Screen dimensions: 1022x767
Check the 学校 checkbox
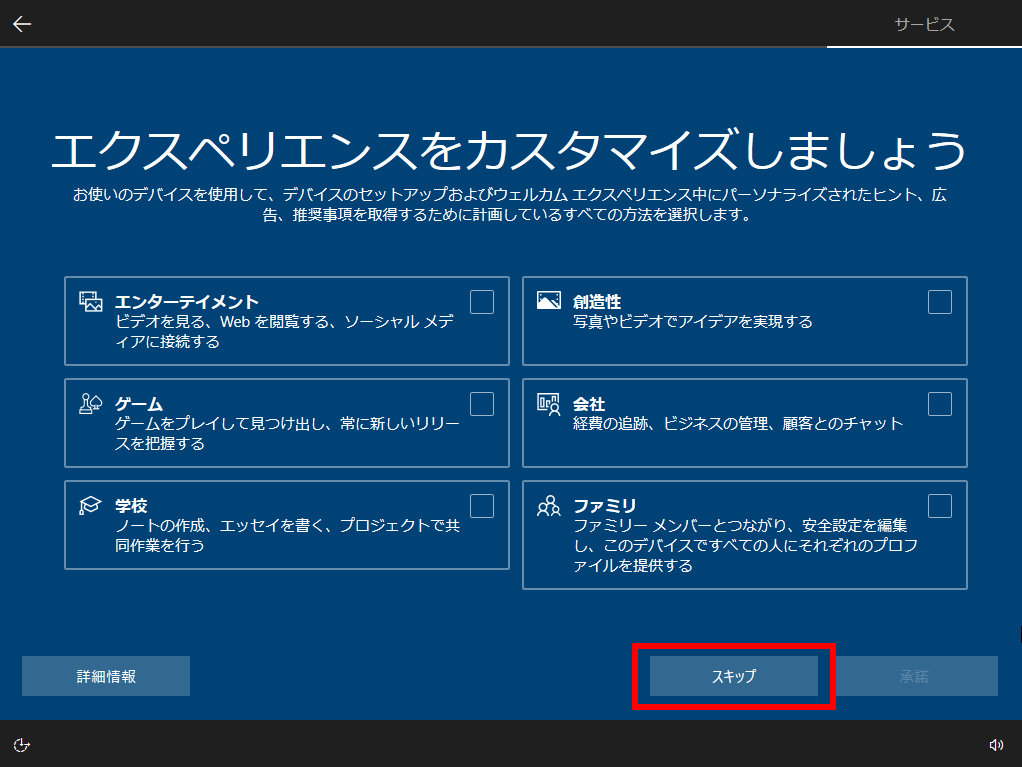click(x=482, y=506)
